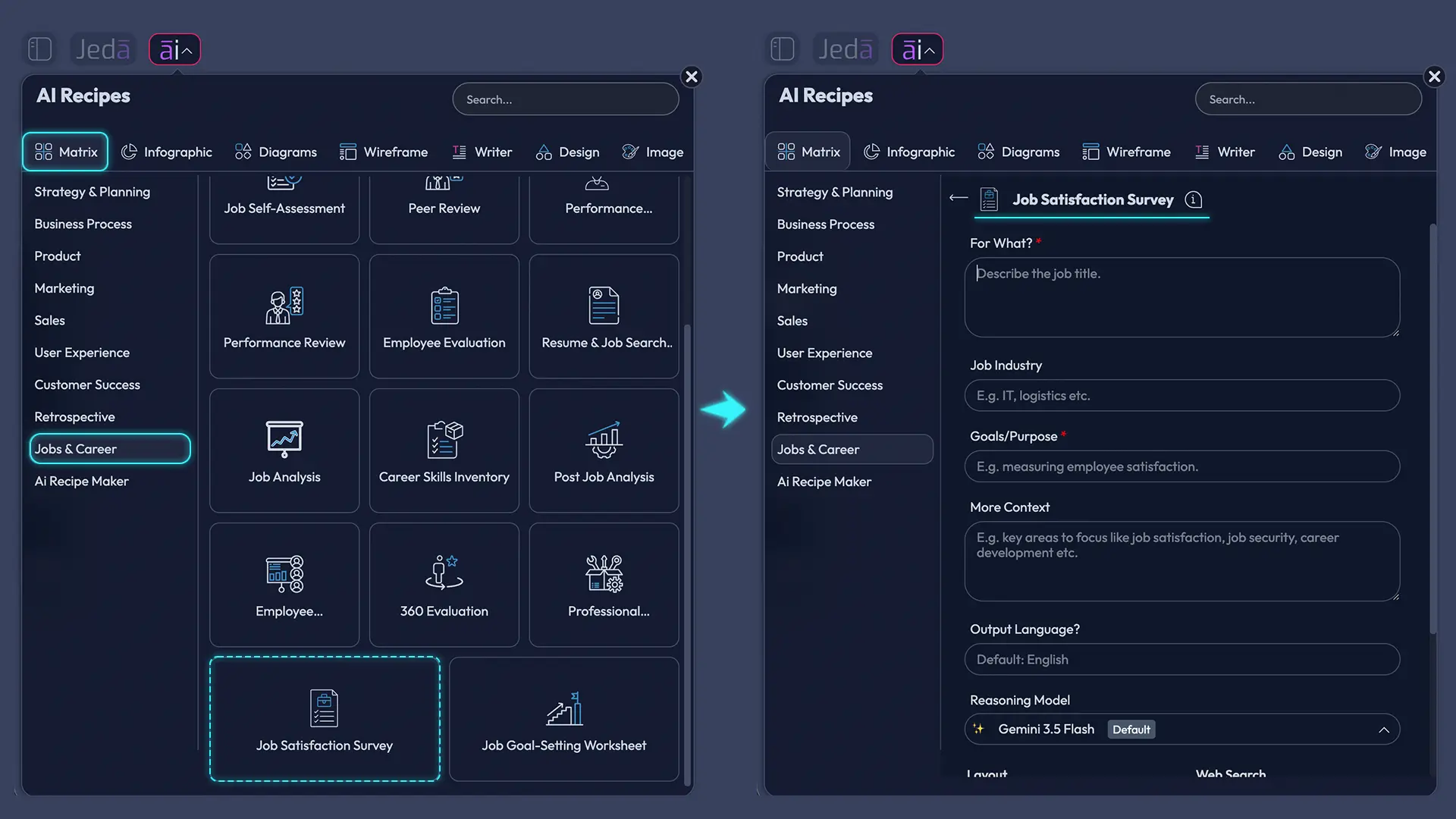The width and height of the screenshot is (1456, 819).
Task: Go back with the left arrow in form
Action: click(959, 198)
